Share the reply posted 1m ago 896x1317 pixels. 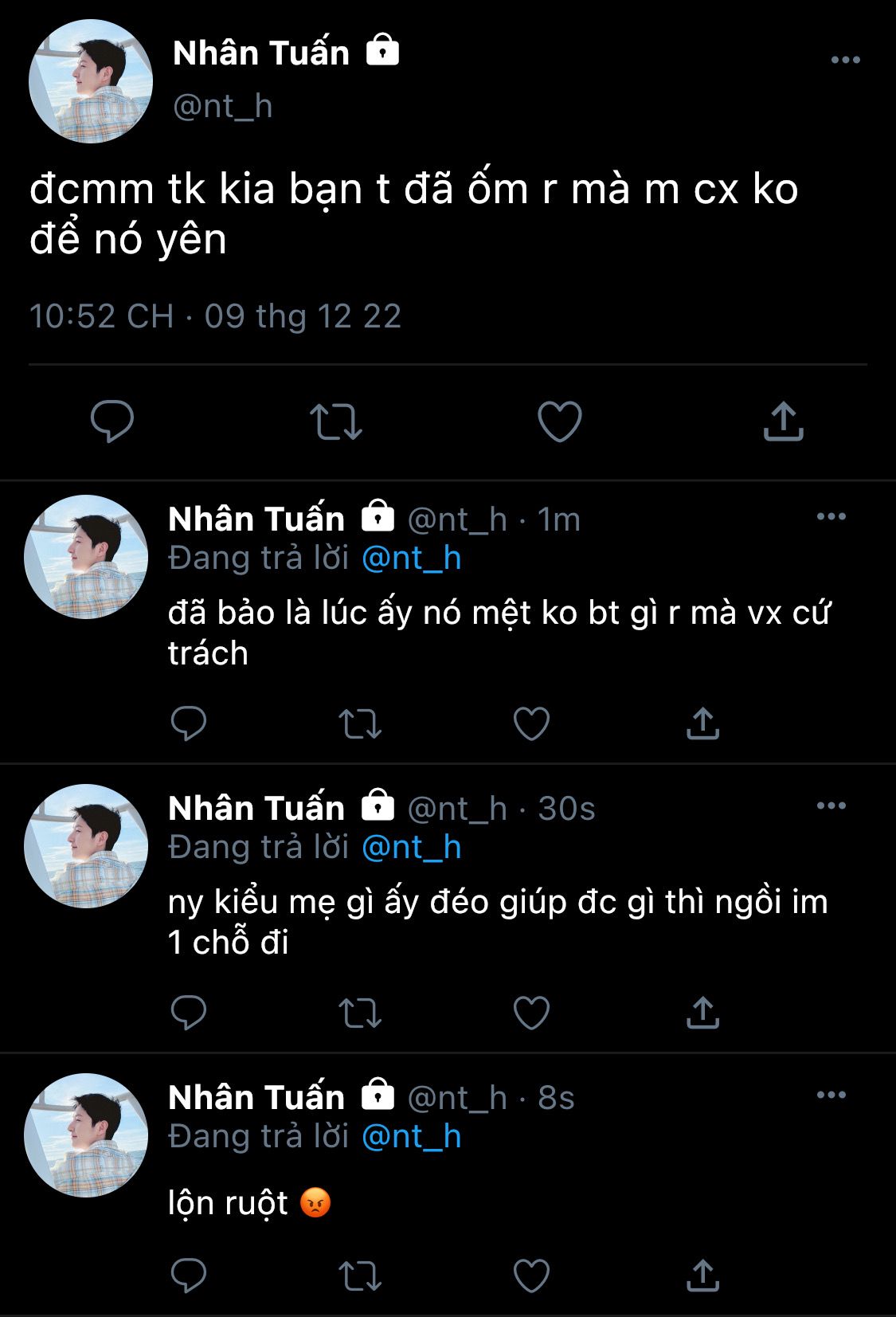tap(702, 723)
